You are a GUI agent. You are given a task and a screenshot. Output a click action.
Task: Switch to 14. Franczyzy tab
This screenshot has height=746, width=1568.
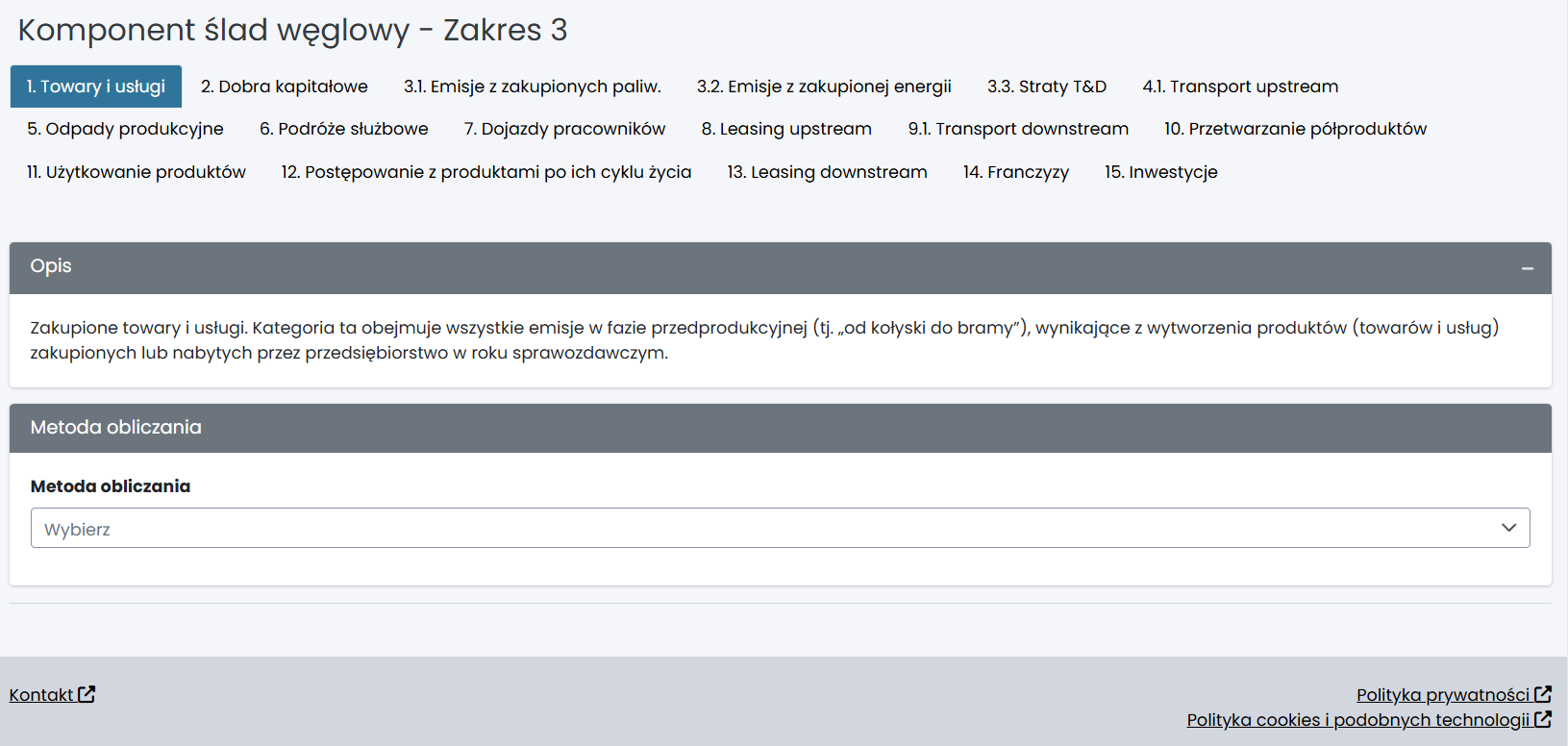[1015, 172]
